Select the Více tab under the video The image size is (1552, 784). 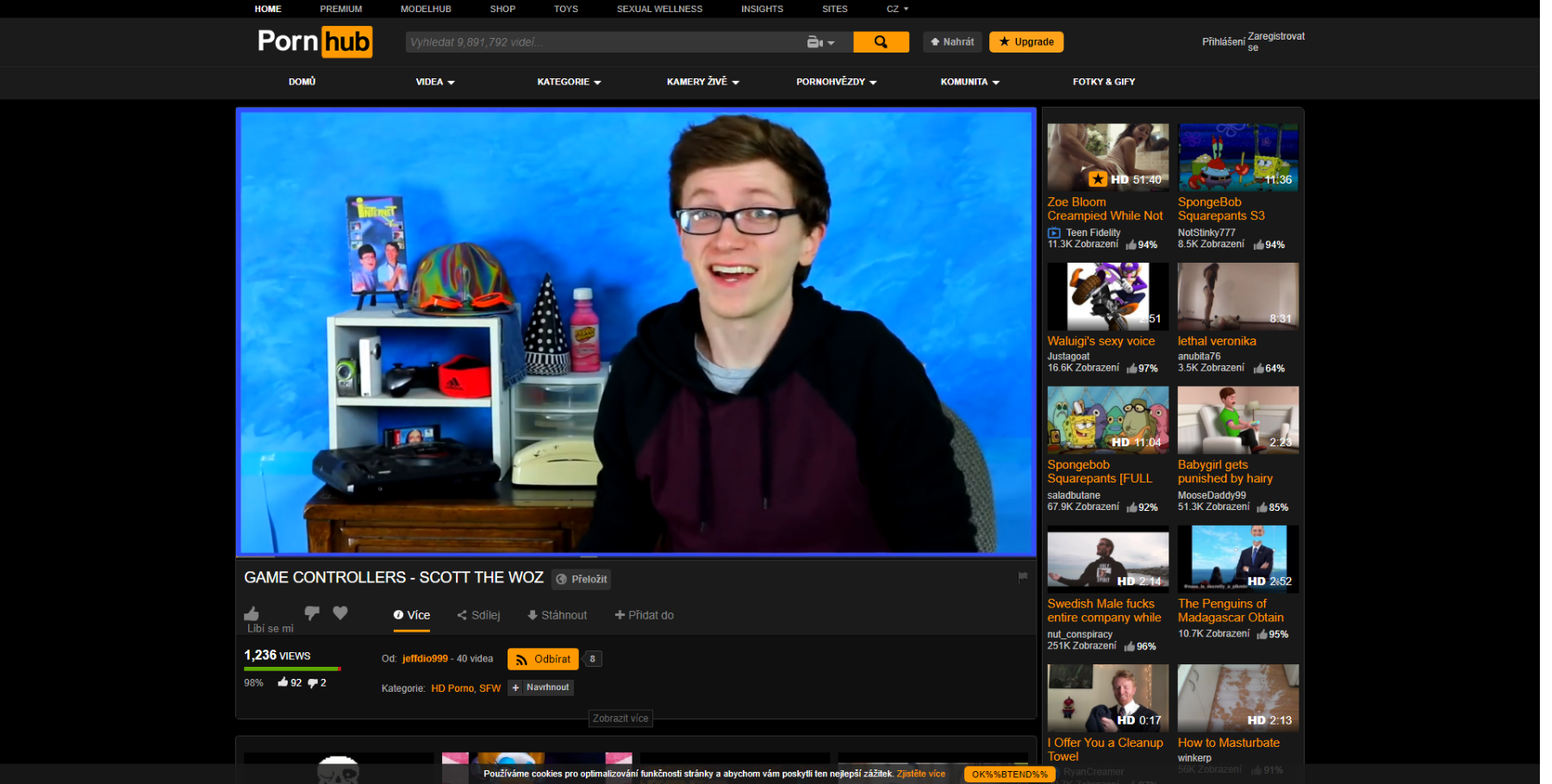[x=412, y=615]
